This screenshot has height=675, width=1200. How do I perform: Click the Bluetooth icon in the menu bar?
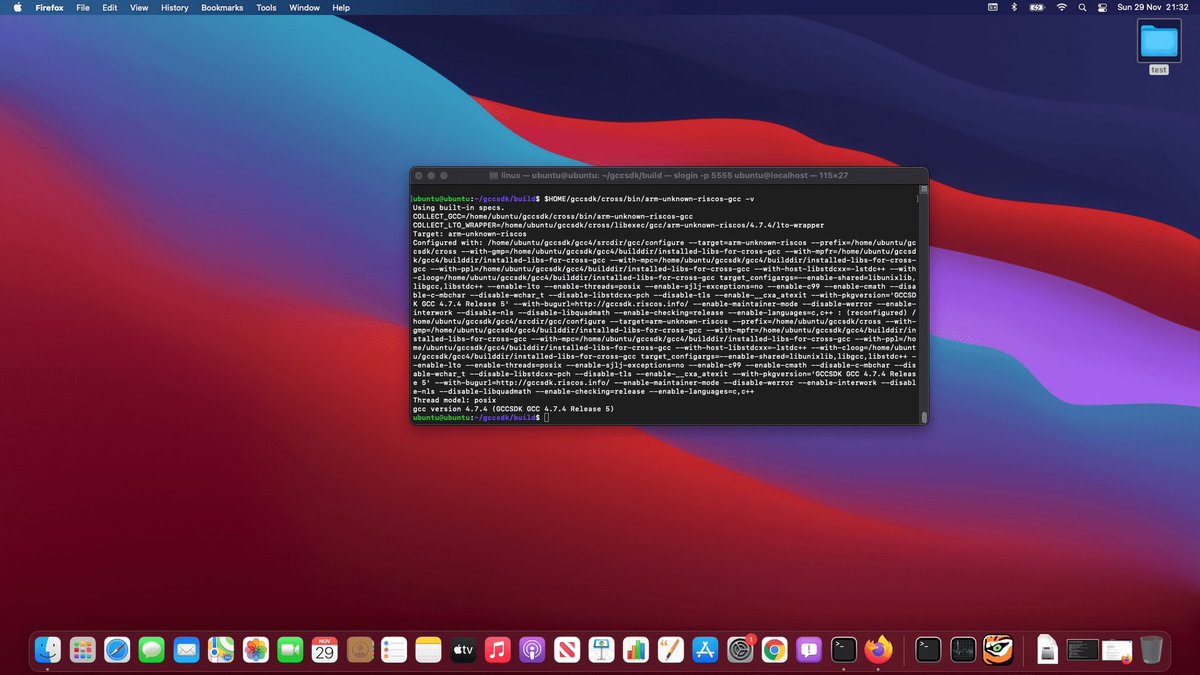tap(1014, 7)
